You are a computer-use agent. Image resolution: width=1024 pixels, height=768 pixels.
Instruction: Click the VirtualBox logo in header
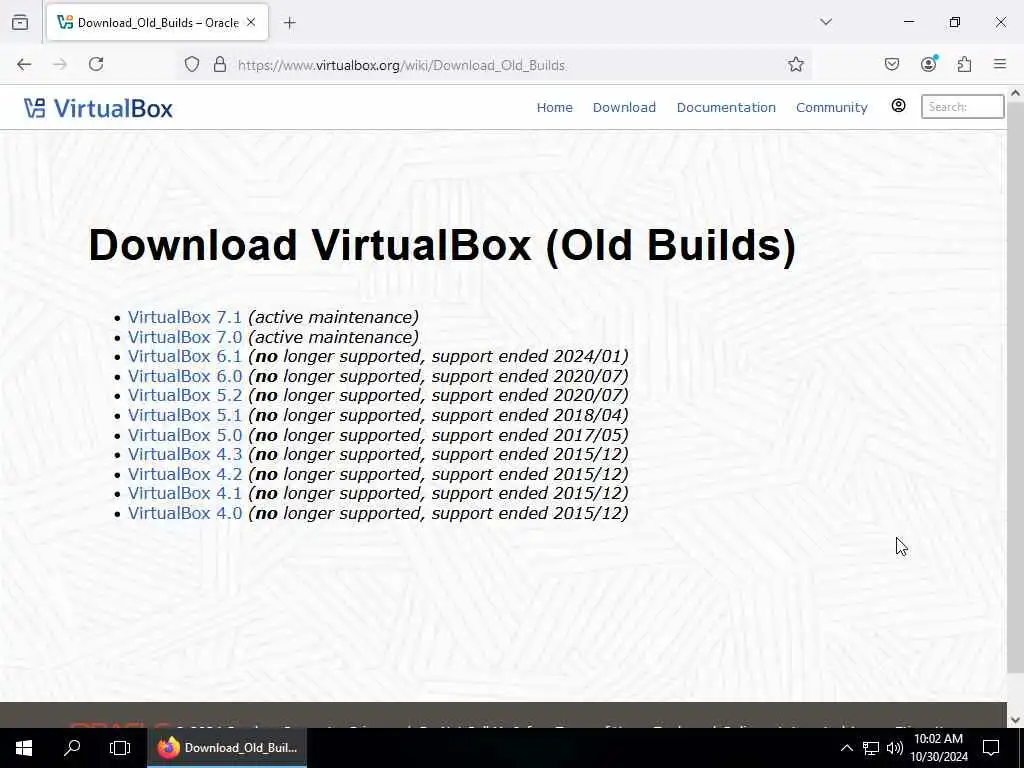(x=98, y=108)
